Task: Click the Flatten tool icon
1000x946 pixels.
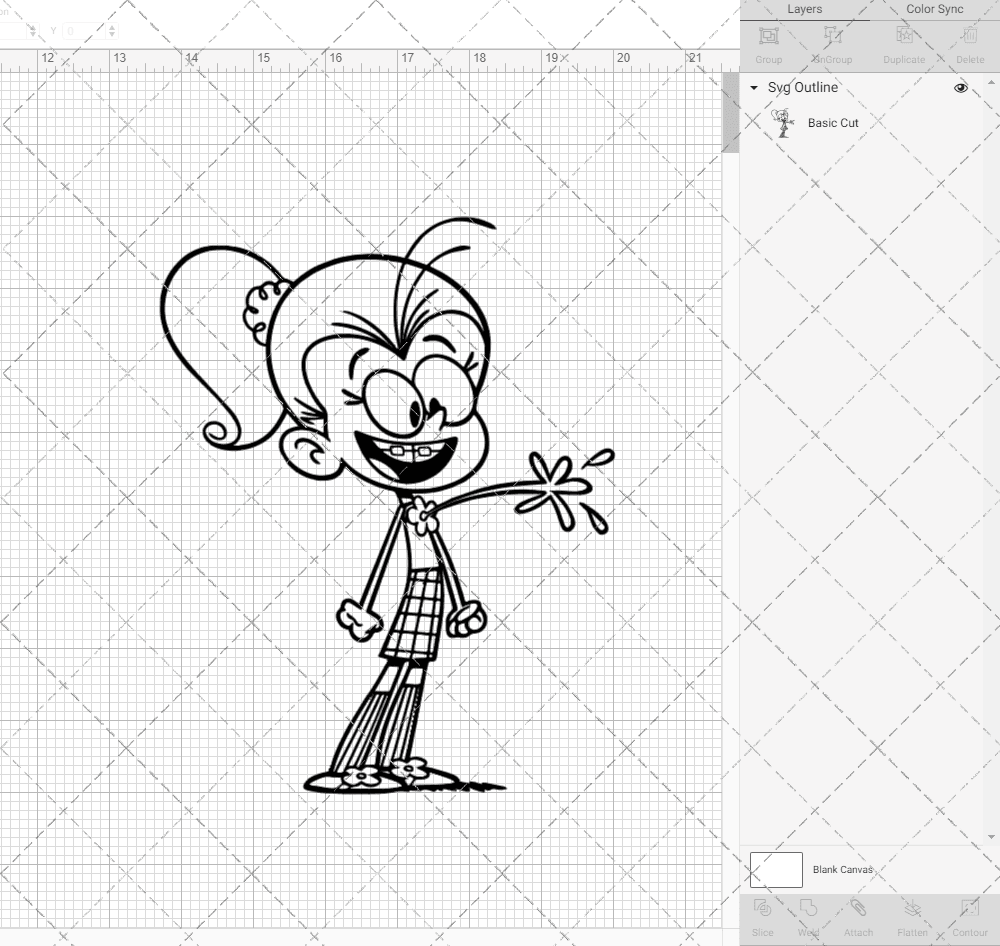Action: 913,908
